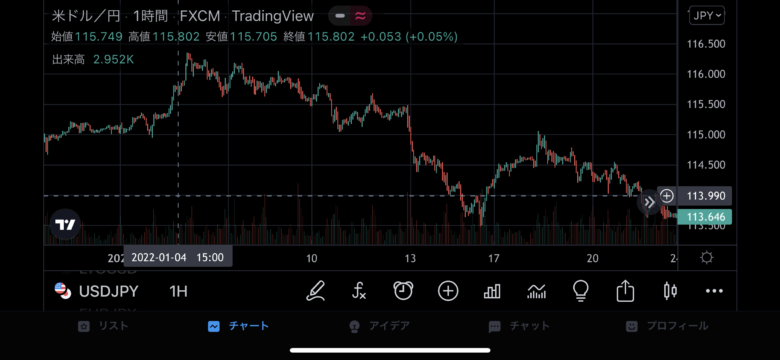780x360 pixels.
Task: Open chart settings gear icon
Action: pos(706,258)
